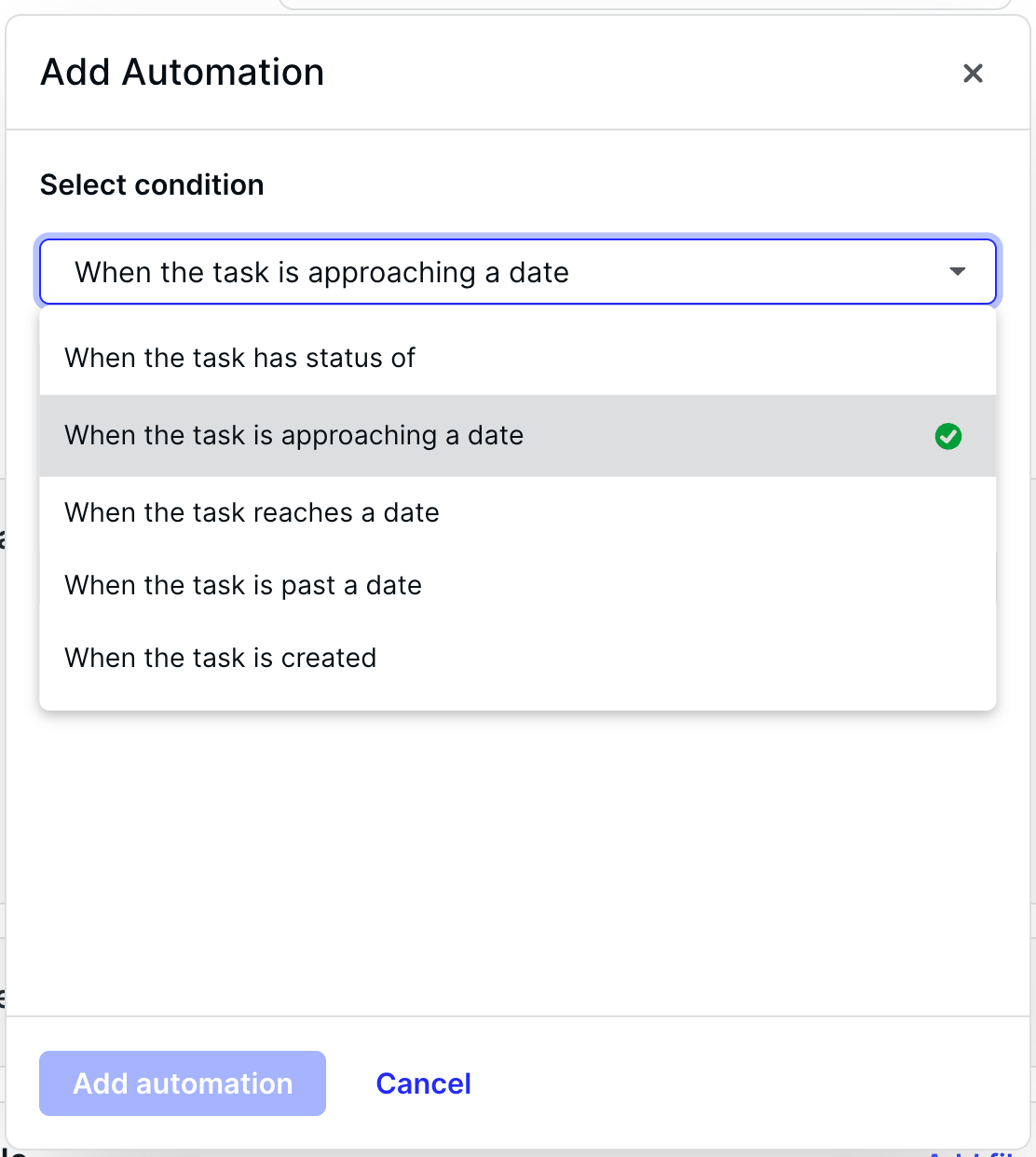Cancel the automation dialog
This screenshot has height=1157, width=1036.
[423, 1083]
